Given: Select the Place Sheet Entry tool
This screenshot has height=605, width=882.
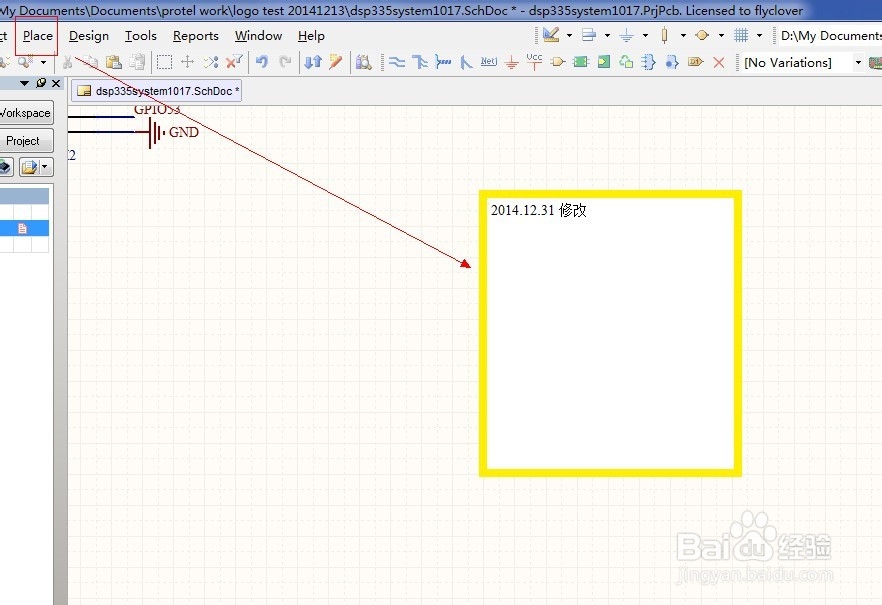Looking at the screenshot, I should click(604, 62).
